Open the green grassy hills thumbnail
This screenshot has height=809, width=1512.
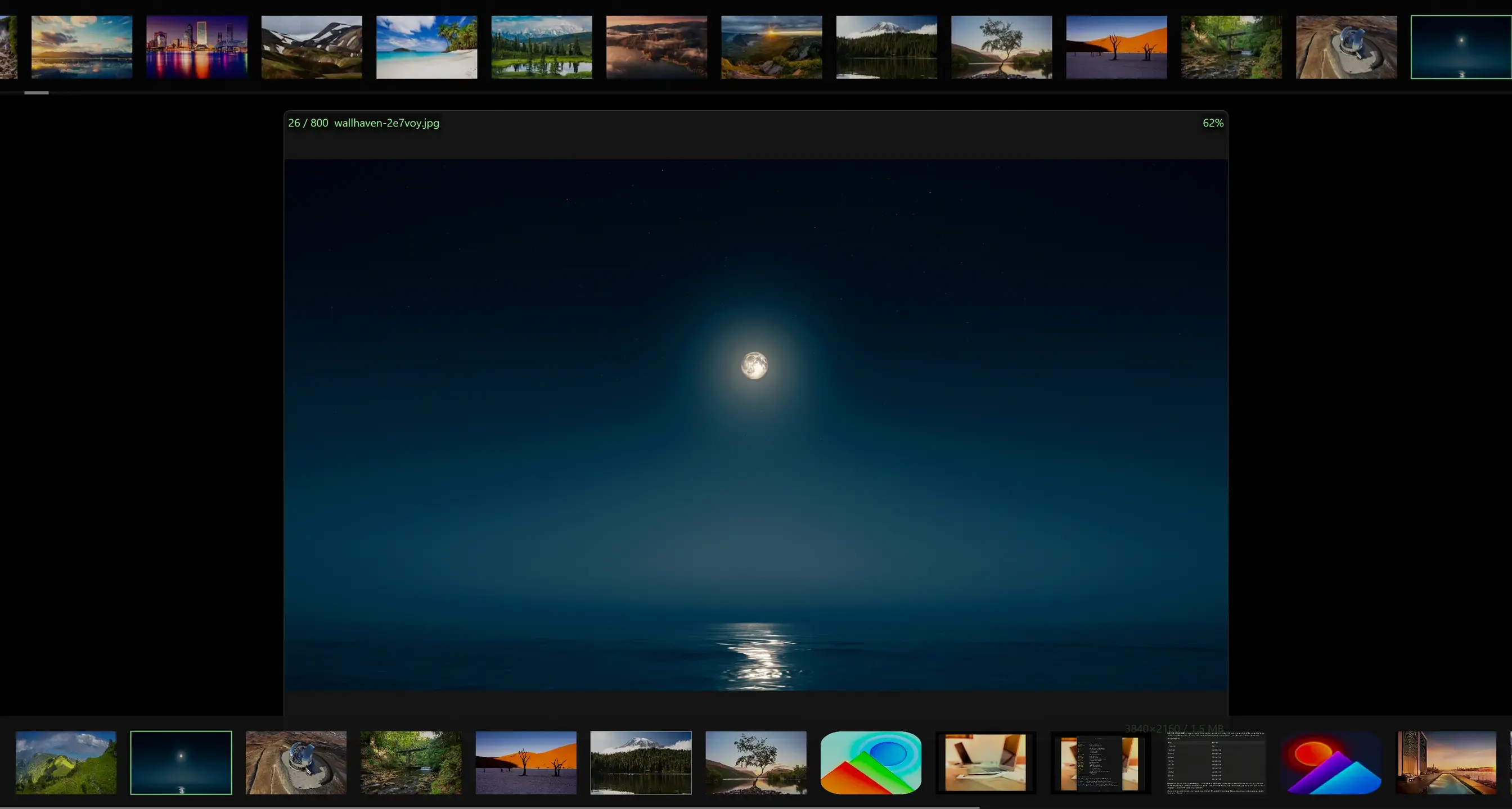tap(66, 763)
